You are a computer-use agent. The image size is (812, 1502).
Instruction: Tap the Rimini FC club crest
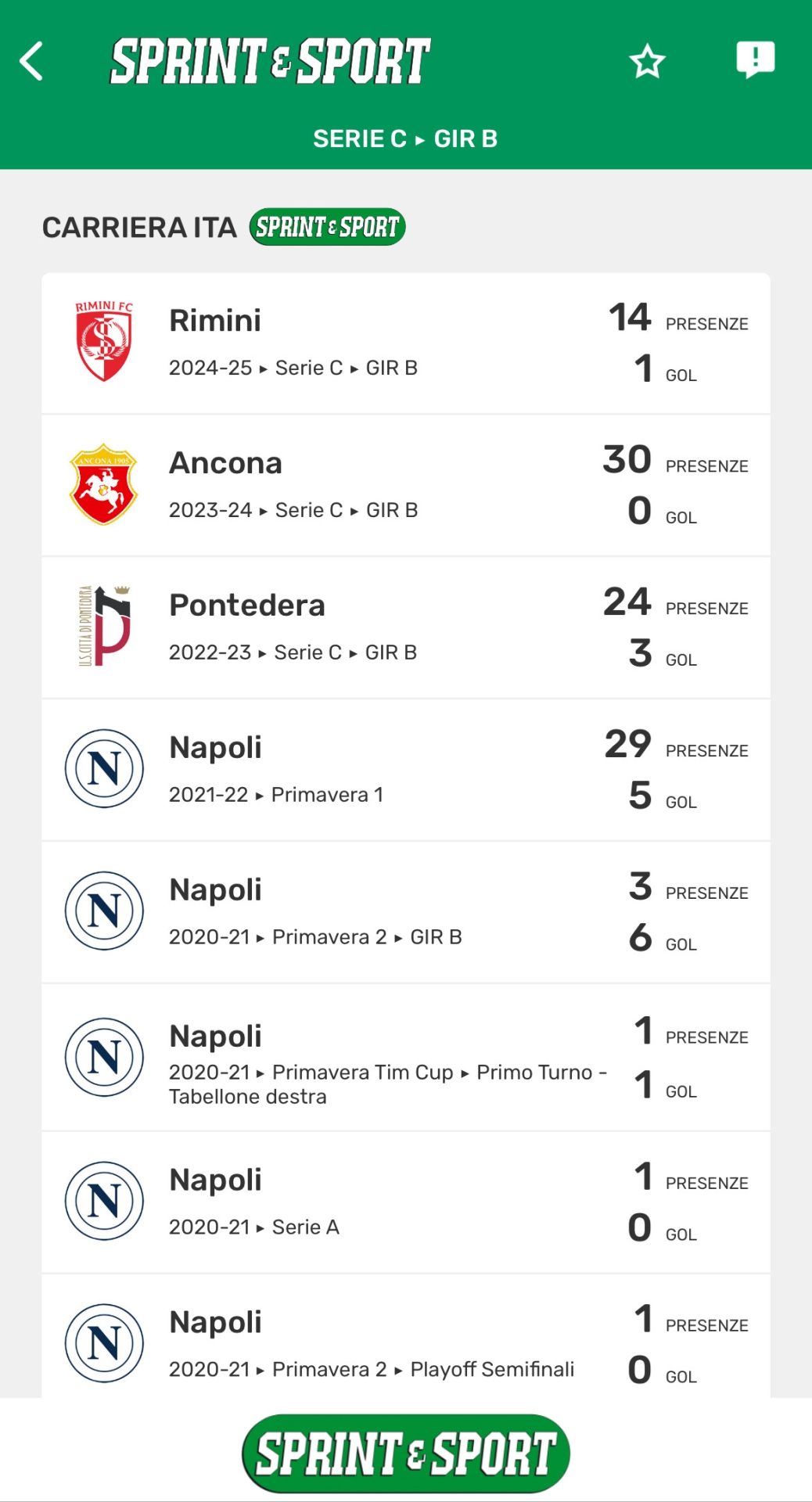(x=104, y=342)
